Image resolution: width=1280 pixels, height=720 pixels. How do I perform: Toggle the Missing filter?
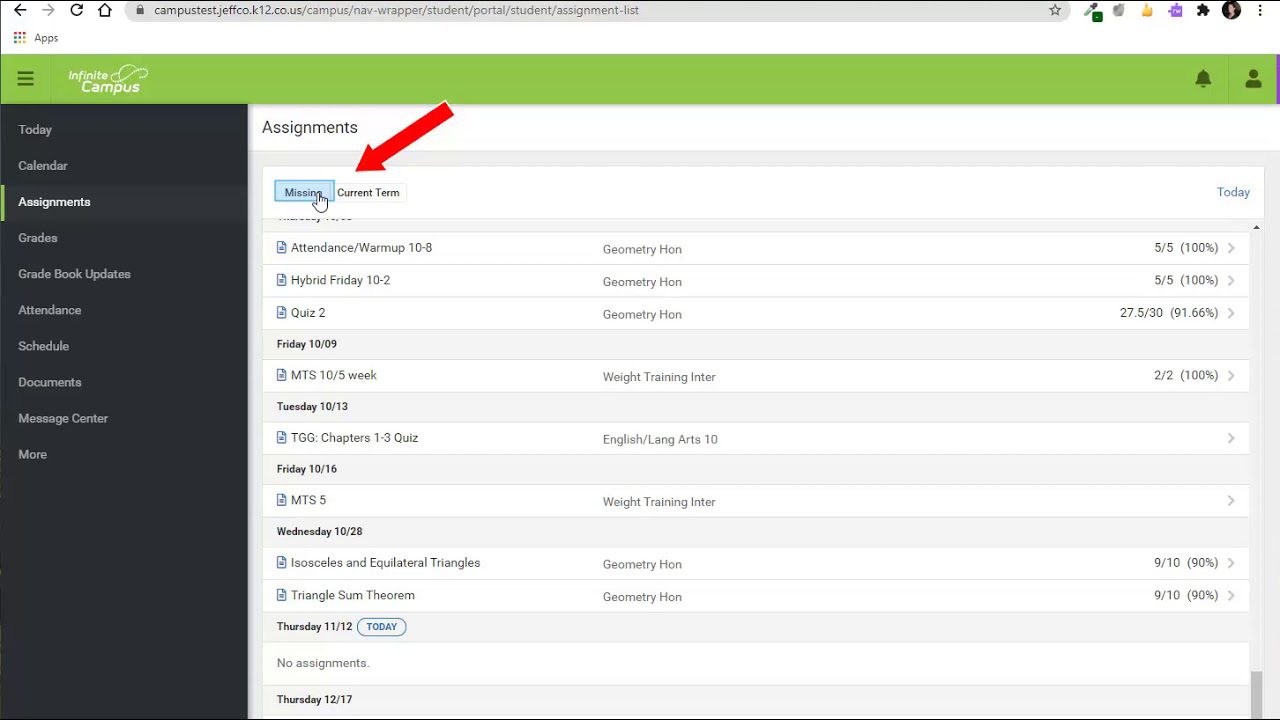304,192
